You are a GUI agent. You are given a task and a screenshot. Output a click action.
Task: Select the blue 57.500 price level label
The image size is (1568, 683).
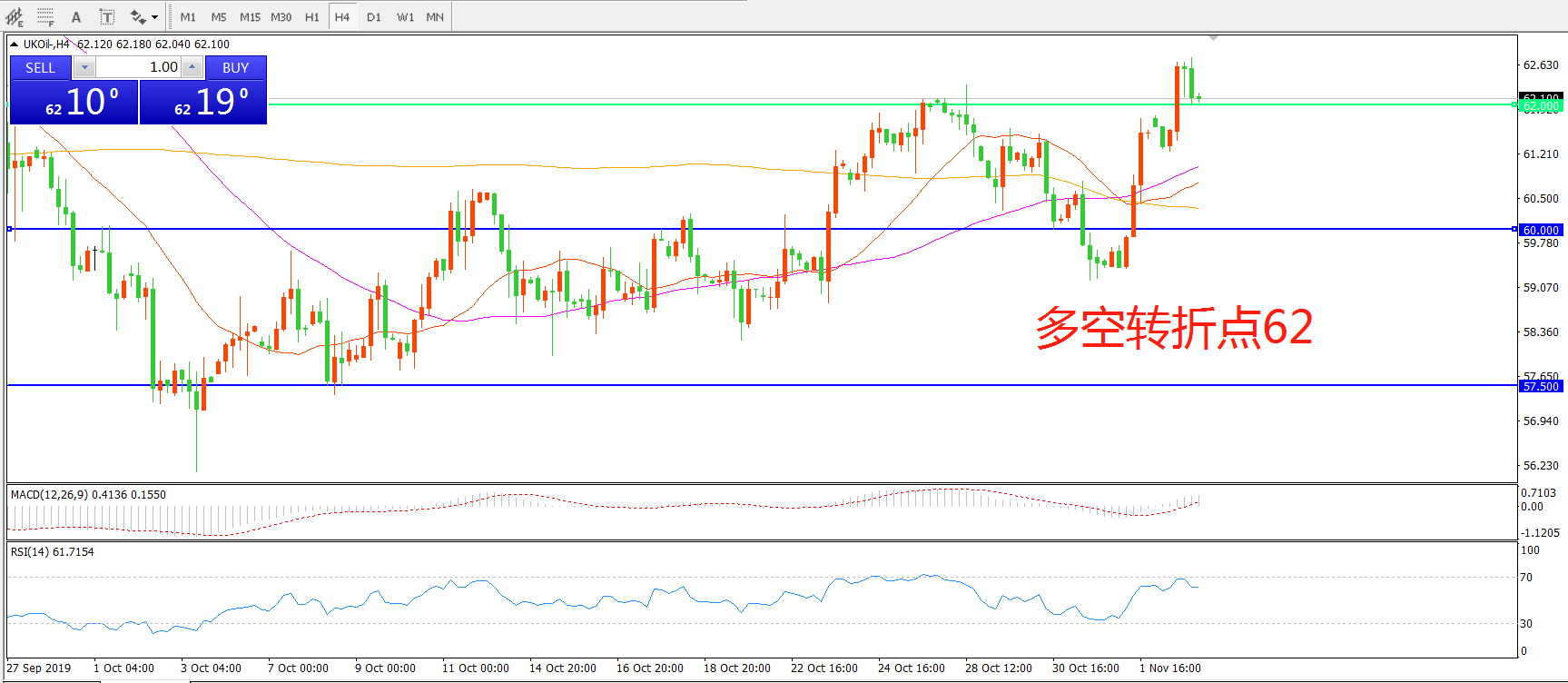(x=1541, y=386)
